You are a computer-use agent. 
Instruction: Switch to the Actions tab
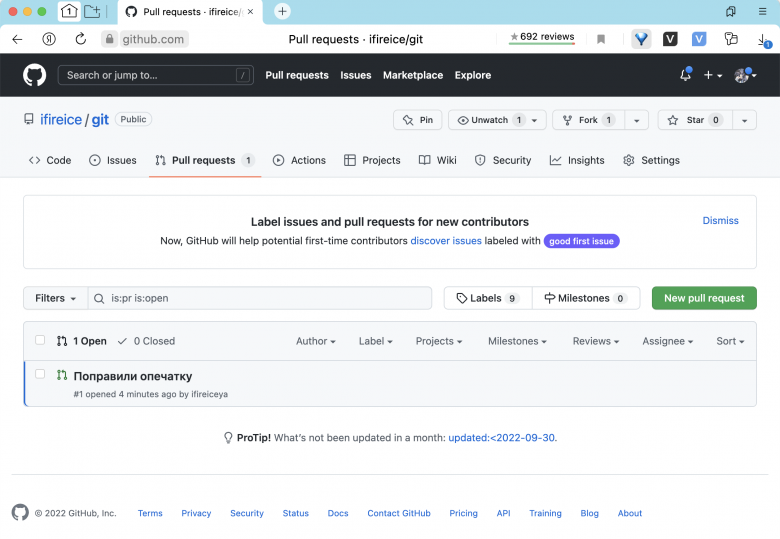pos(299,160)
